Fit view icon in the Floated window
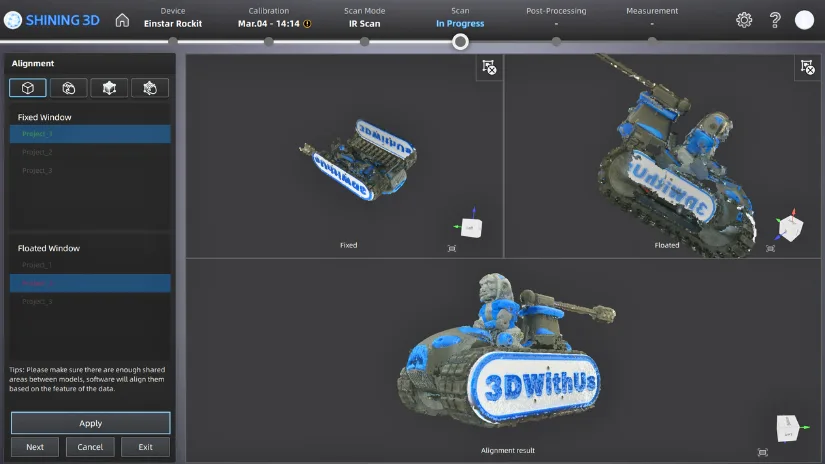This screenshot has width=825, height=464. pyautogui.click(x=770, y=248)
